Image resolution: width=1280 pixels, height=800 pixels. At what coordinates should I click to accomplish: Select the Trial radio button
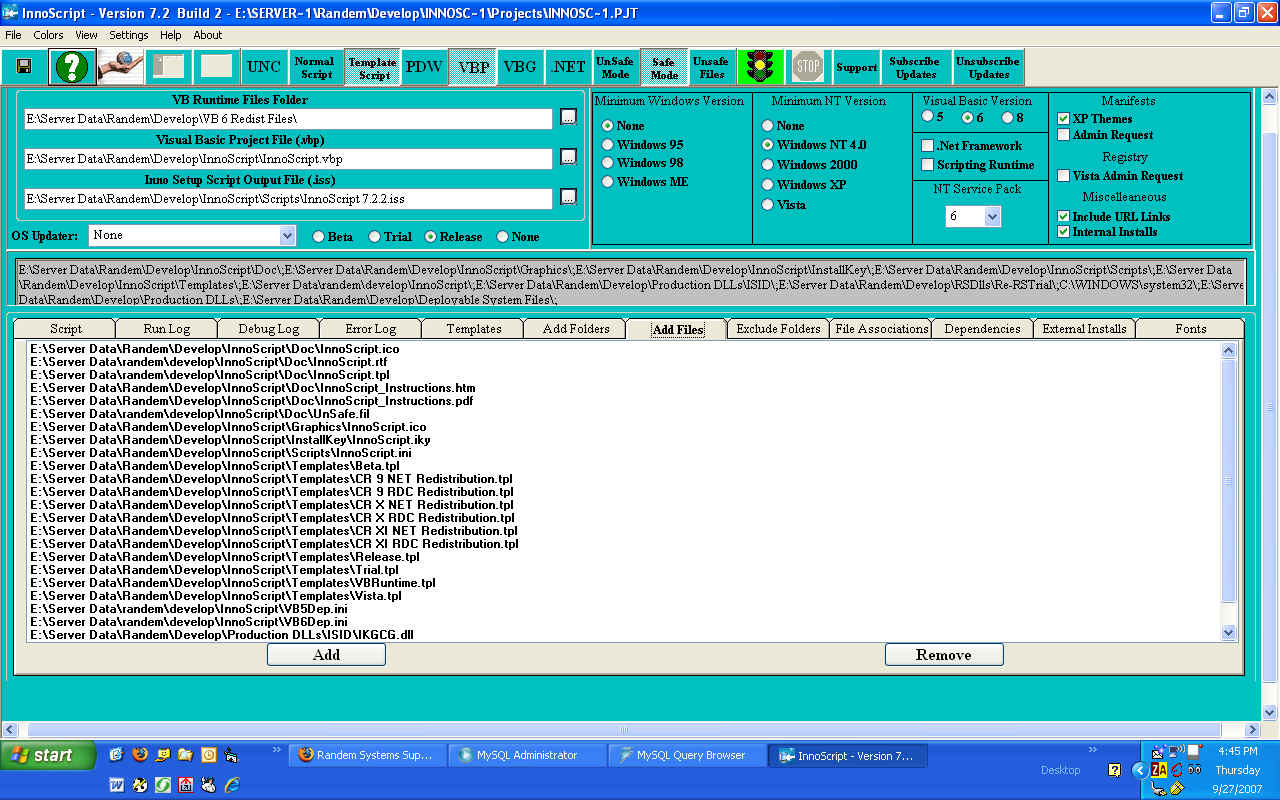[x=375, y=237]
